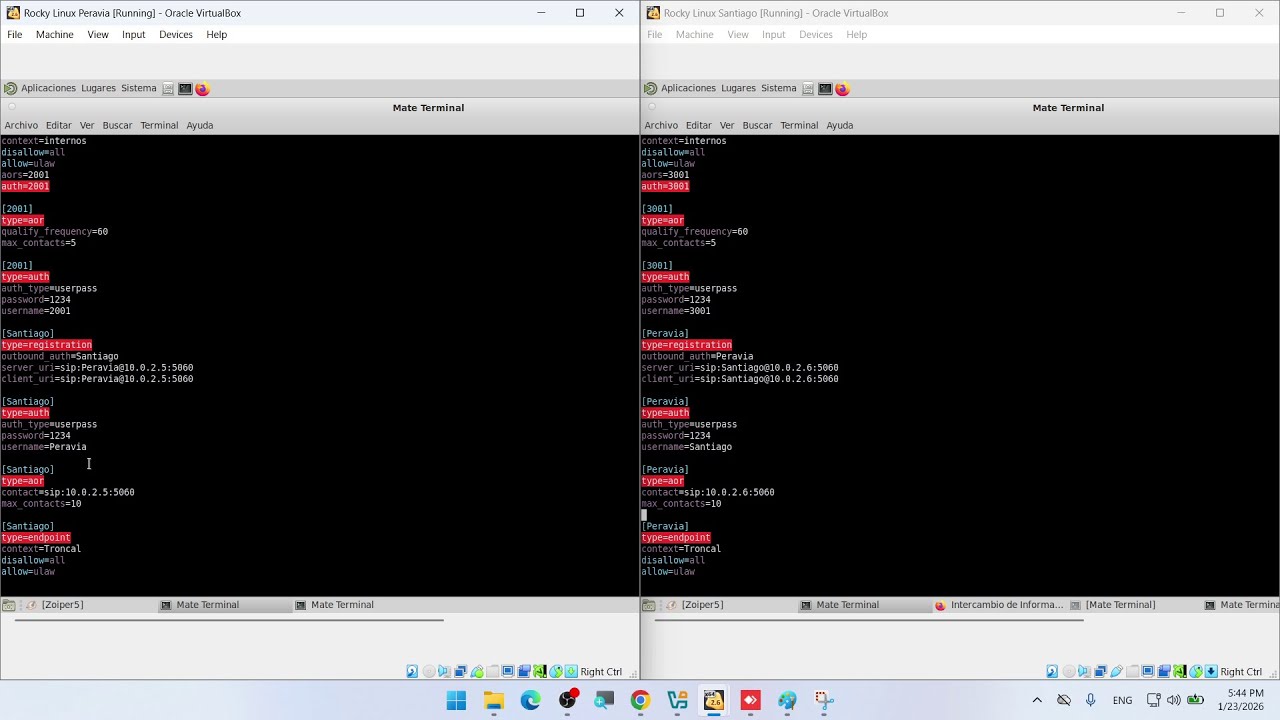This screenshot has width=1280, height=720.
Task: Click contact=sip:10.0.2.6:5060 line in Santiago terminal
Action: (708, 492)
